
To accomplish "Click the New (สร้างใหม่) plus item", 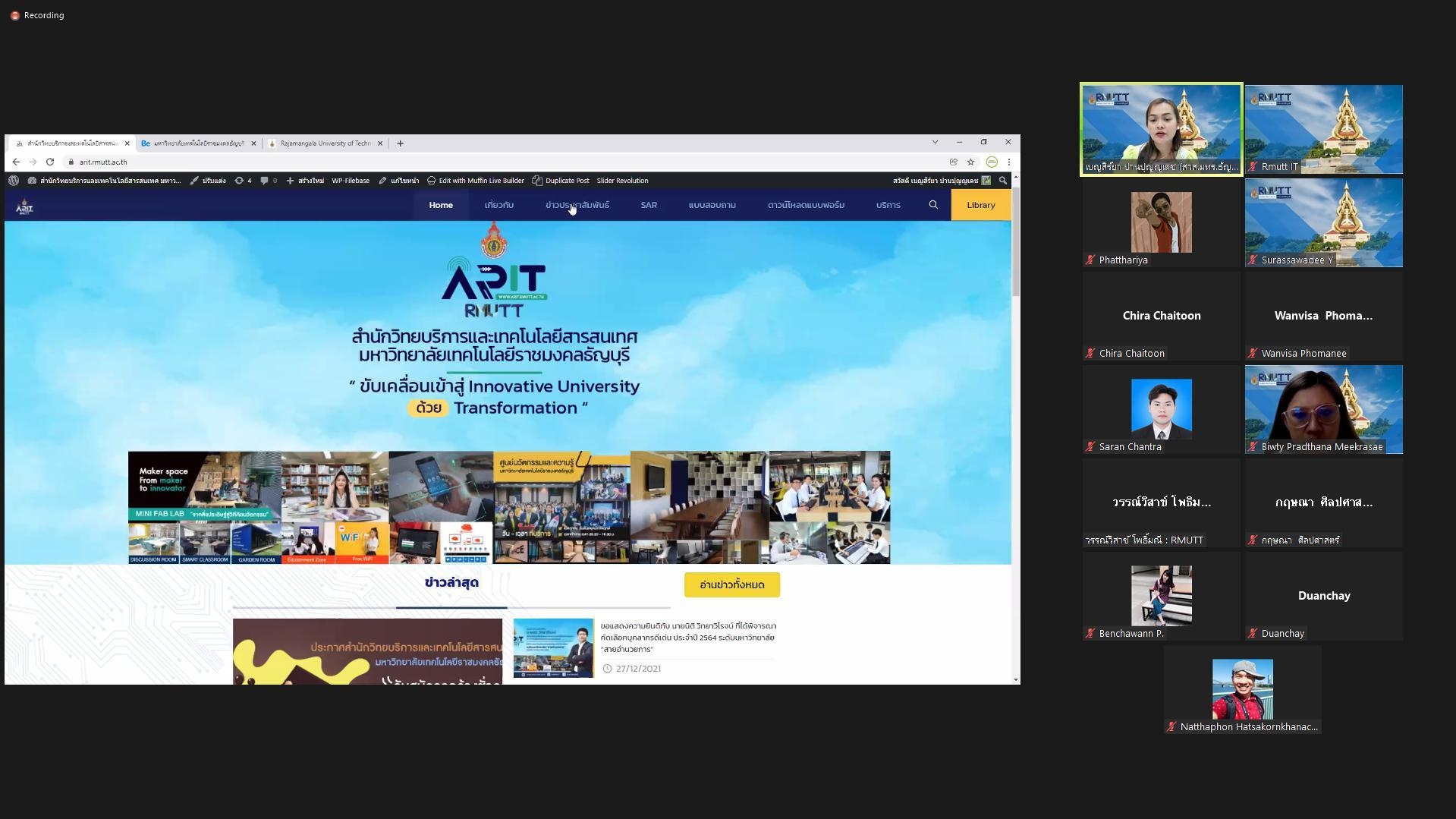I will (305, 181).
